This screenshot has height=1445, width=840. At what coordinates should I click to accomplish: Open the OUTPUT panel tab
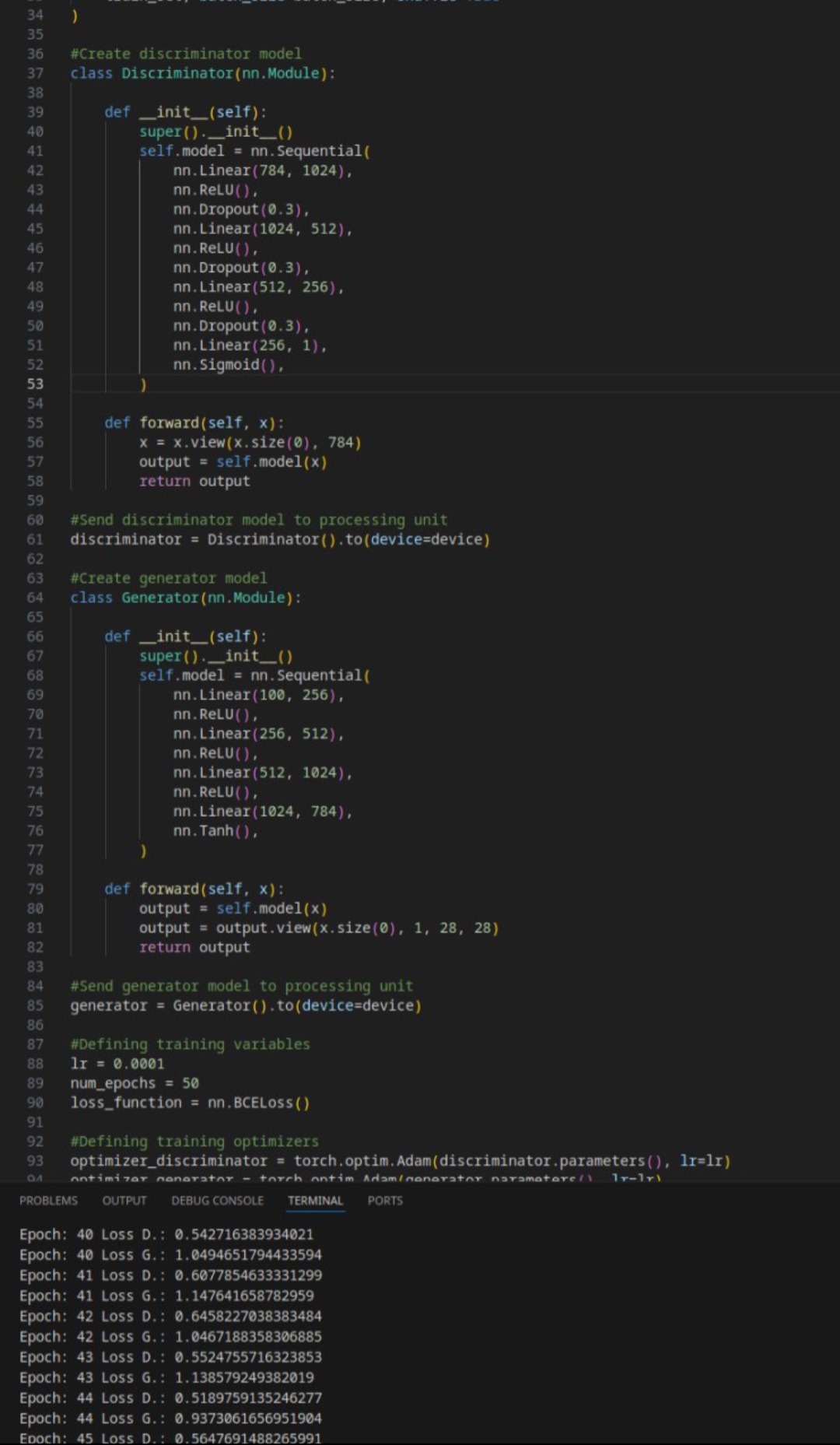[x=124, y=1201]
